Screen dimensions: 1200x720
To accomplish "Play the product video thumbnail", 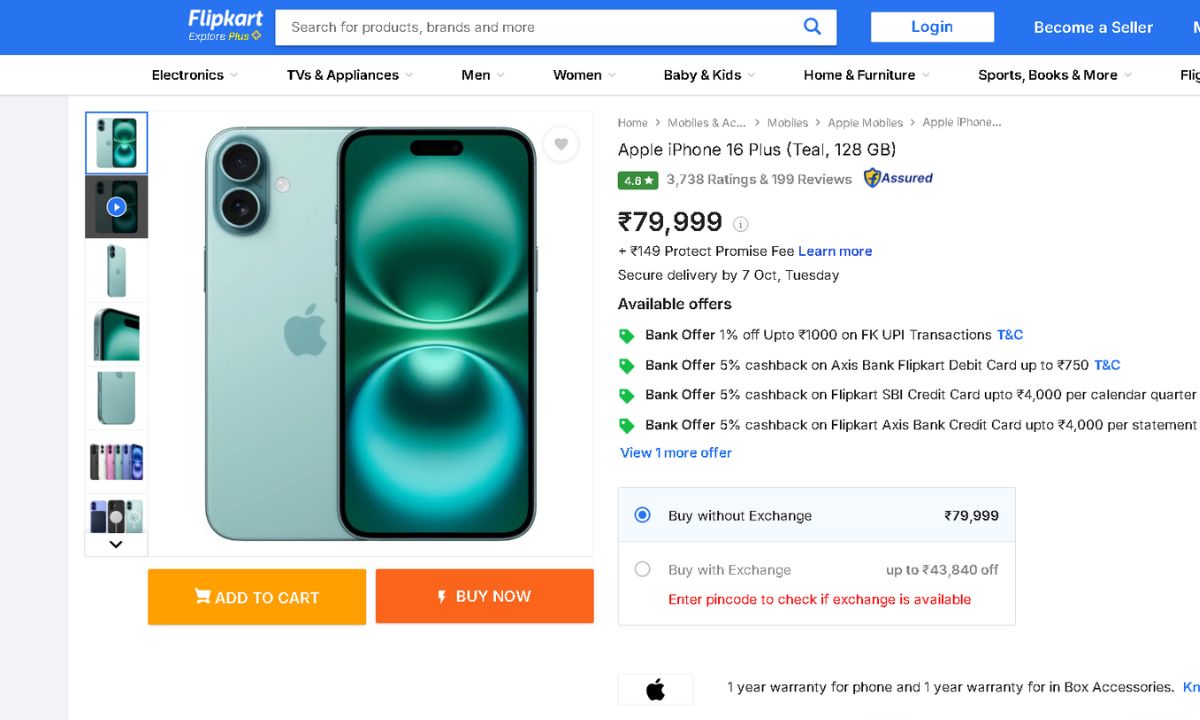I will (x=116, y=207).
